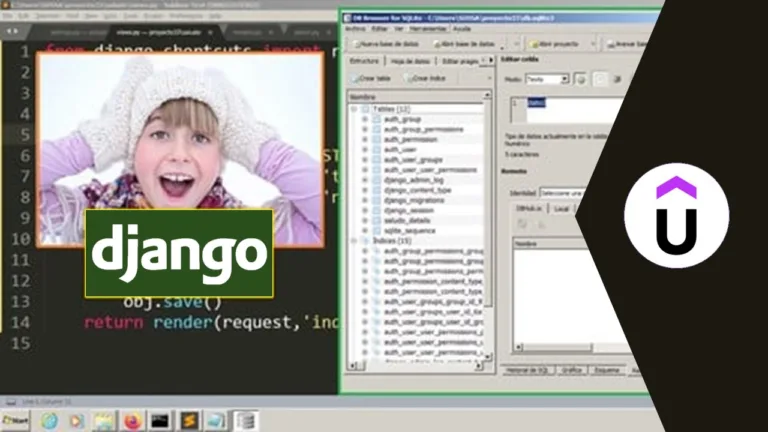Select the auth_user_user_permissions table row
Viewport: 768px width, 432px height.
coord(430,170)
